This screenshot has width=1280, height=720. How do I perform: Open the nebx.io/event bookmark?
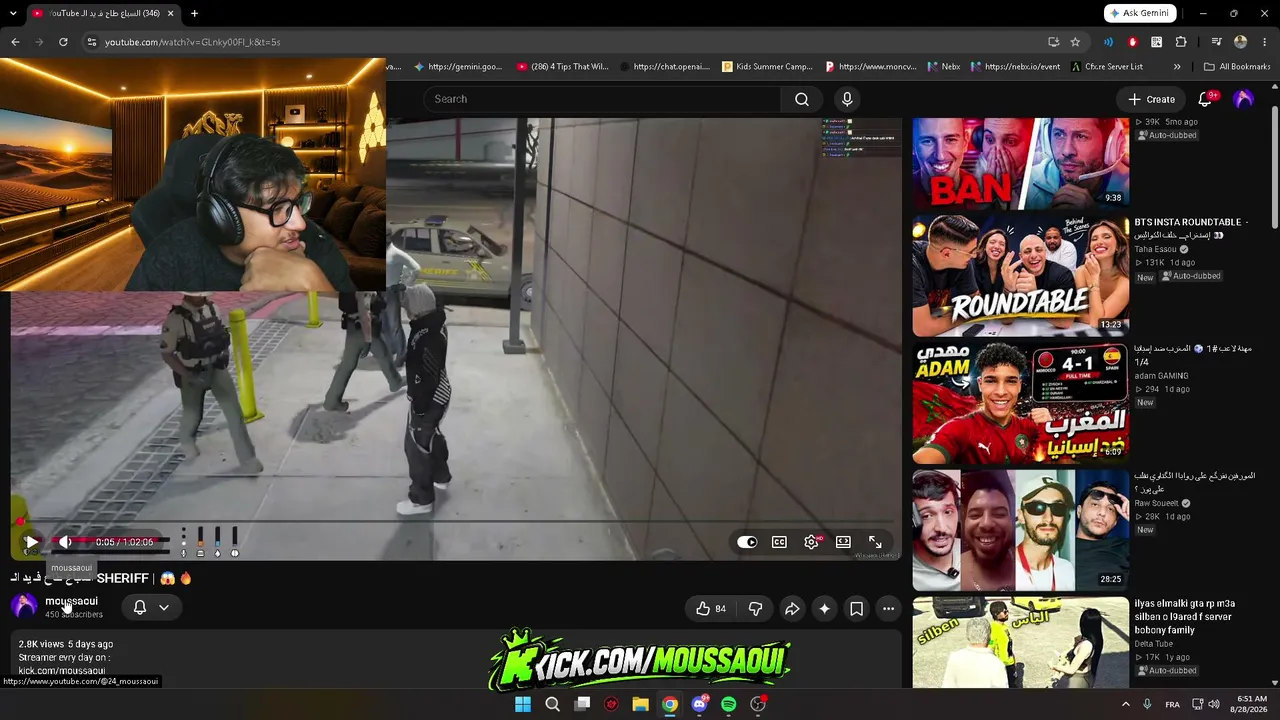pyautogui.click(x=1015, y=67)
